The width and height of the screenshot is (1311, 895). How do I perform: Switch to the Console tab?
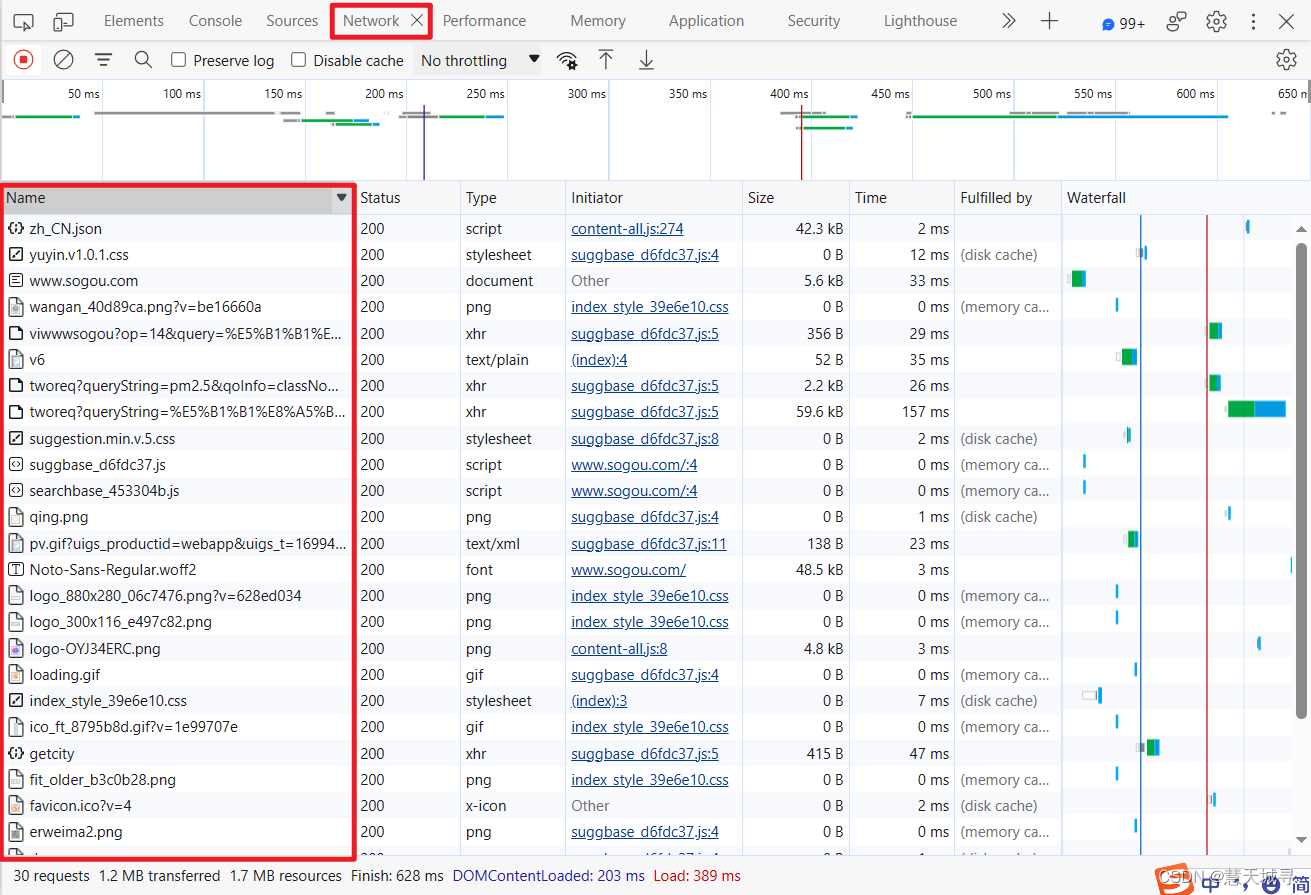click(216, 21)
